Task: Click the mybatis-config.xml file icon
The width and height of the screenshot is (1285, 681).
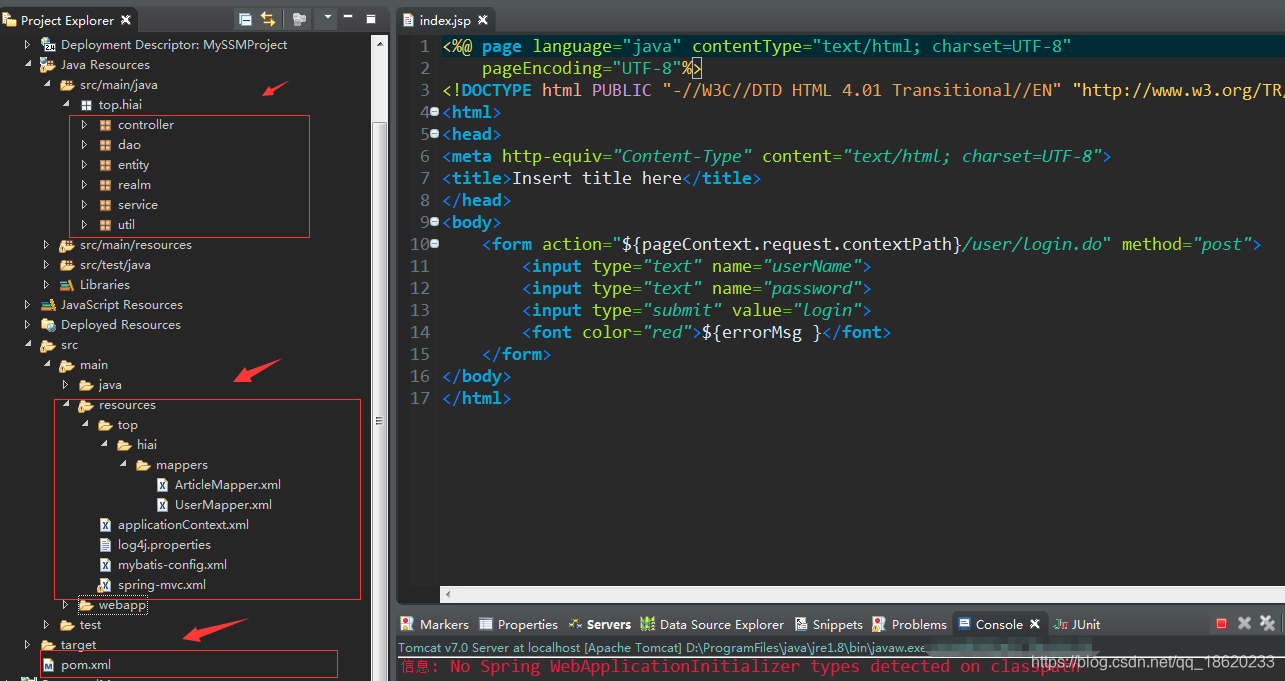Action: click(106, 565)
